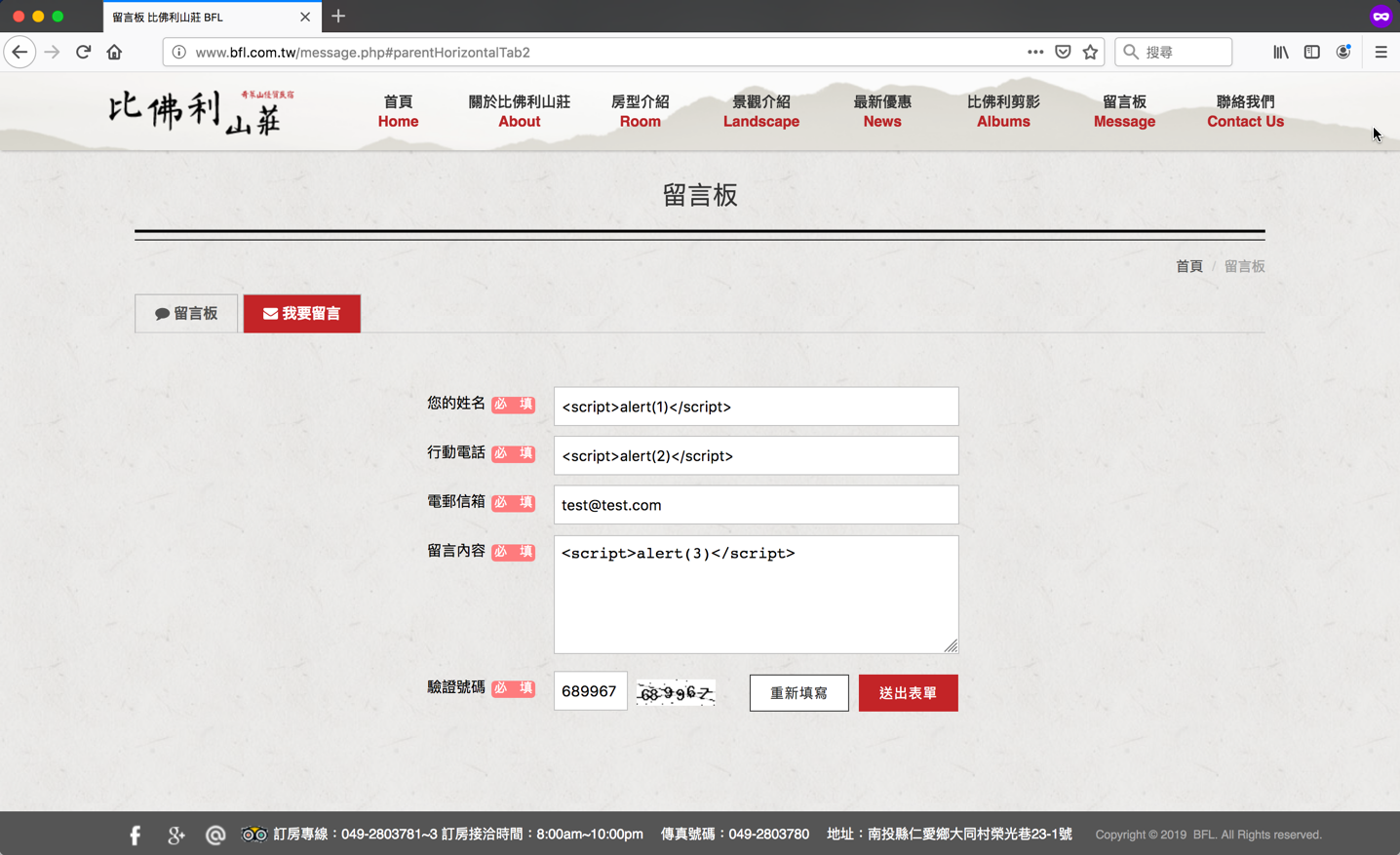
Task: Switch to the 留言板 tab
Action: (x=186, y=313)
